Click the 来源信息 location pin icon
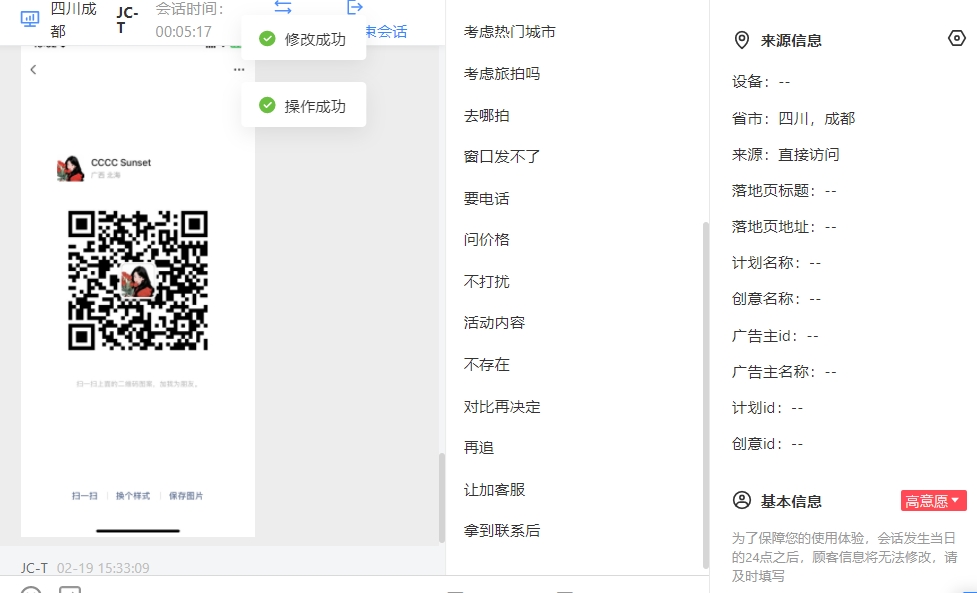Screen dimensions: 977x593 (741, 40)
